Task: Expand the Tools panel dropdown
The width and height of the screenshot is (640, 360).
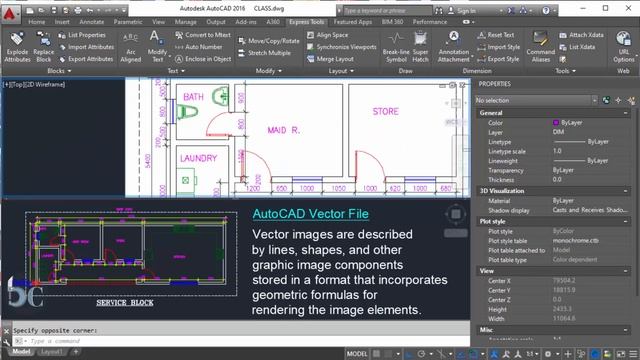Action: (565, 71)
